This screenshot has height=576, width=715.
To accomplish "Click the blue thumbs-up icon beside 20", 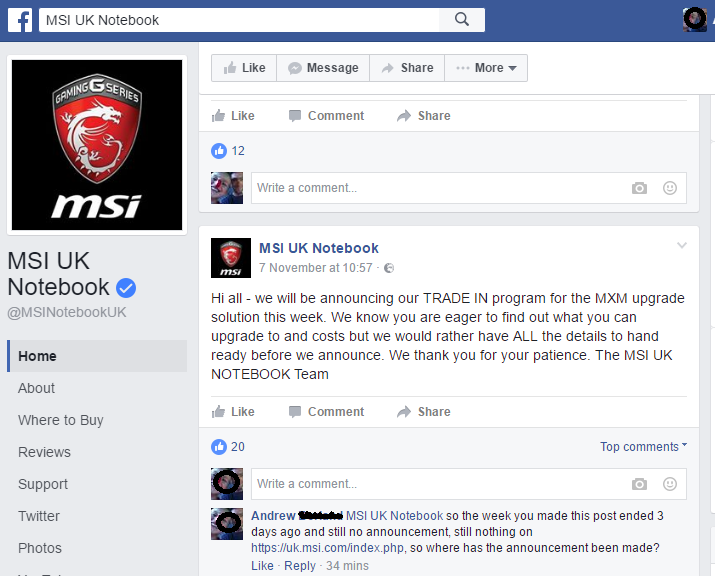I will 219,447.
